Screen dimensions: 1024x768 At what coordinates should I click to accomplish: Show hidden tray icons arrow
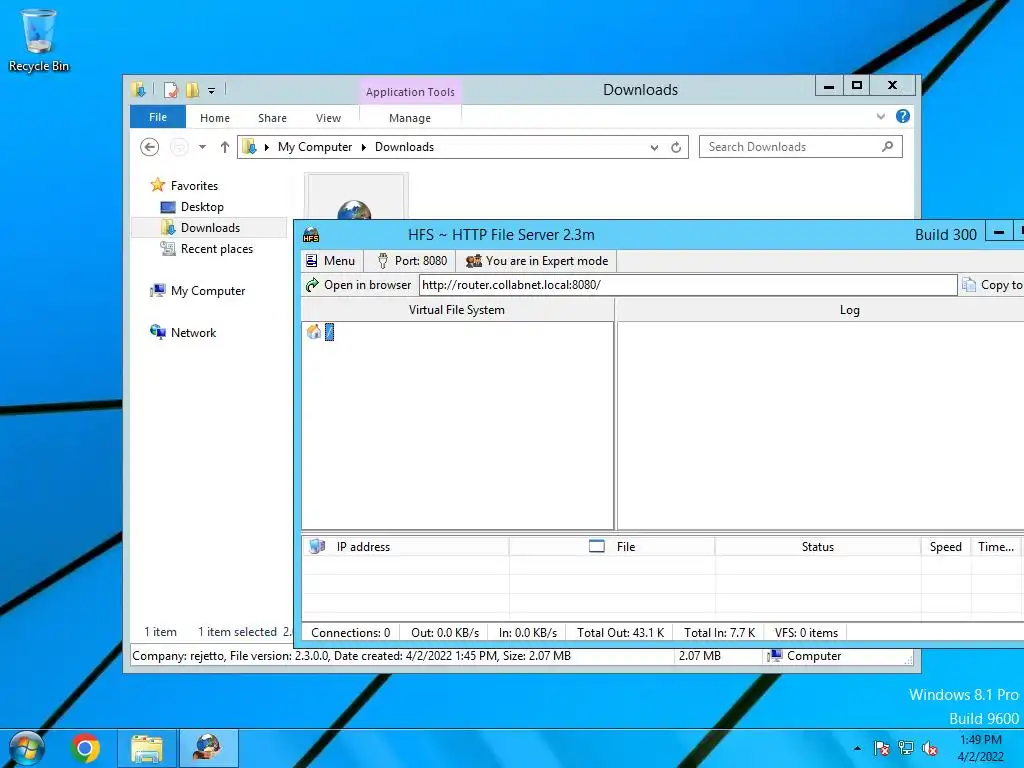pos(857,748)
